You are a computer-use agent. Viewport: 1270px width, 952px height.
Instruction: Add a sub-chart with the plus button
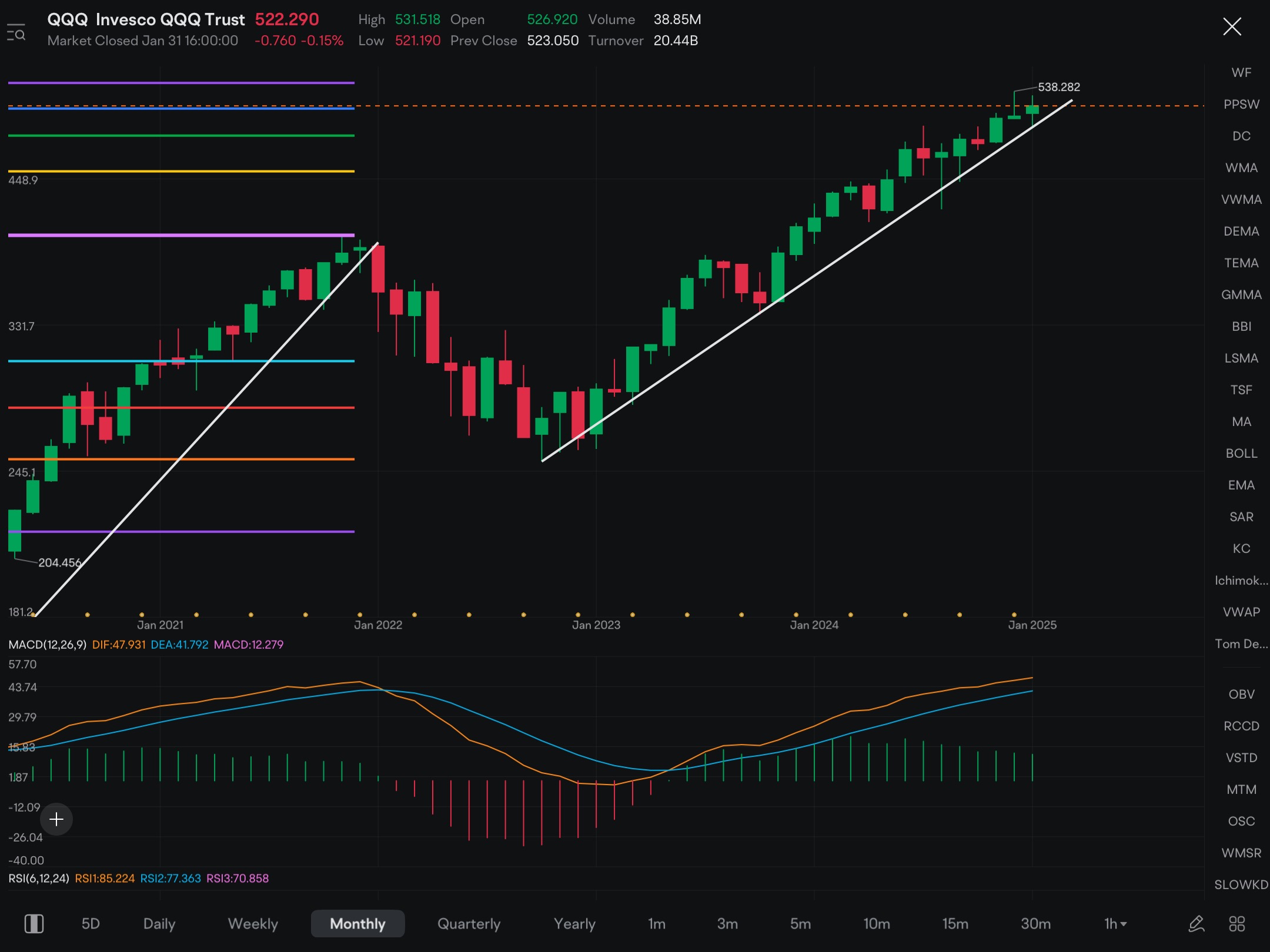tap(56, 819)
